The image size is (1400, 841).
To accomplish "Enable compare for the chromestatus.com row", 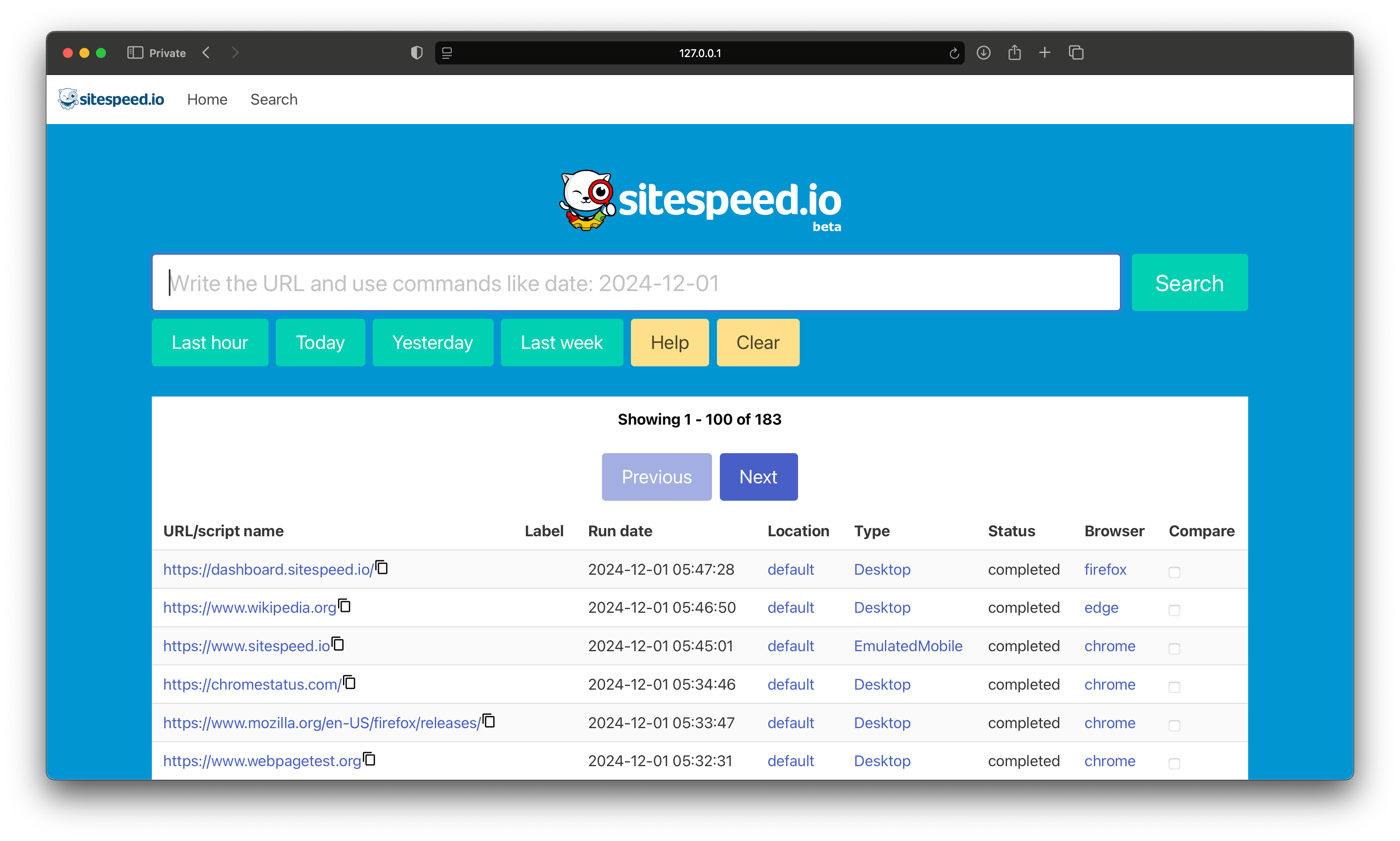I will tap(1175, 687).
